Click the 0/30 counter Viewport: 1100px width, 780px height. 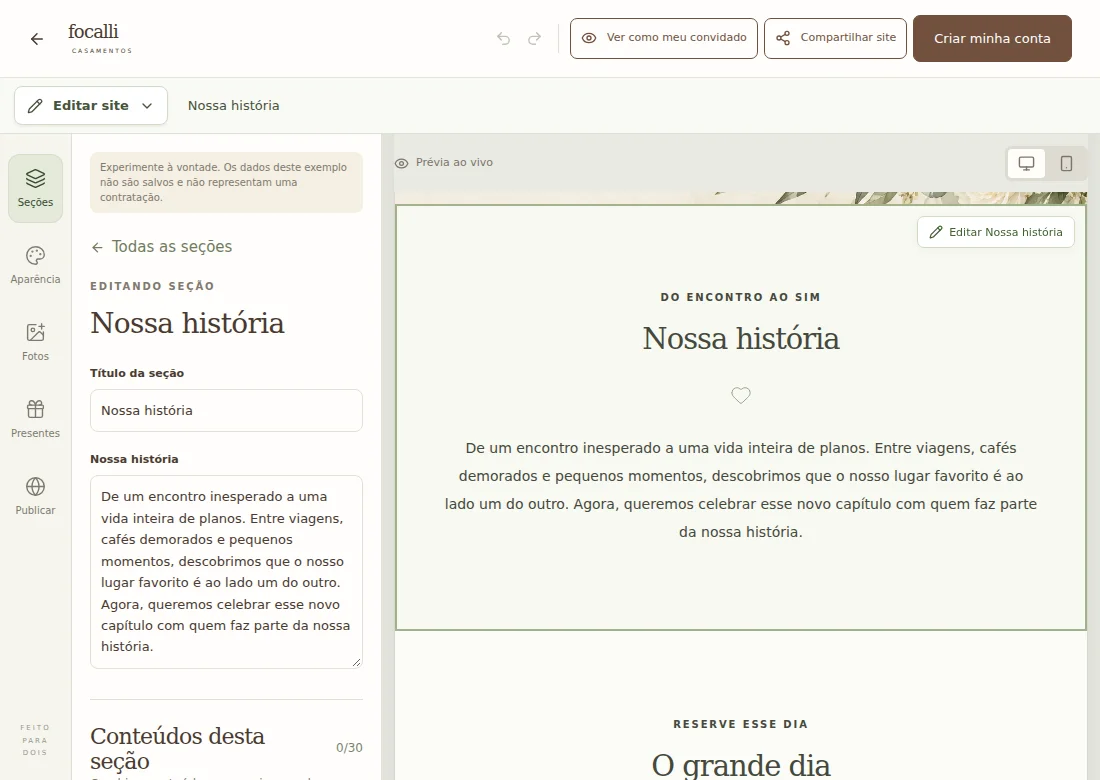point(349,748)
